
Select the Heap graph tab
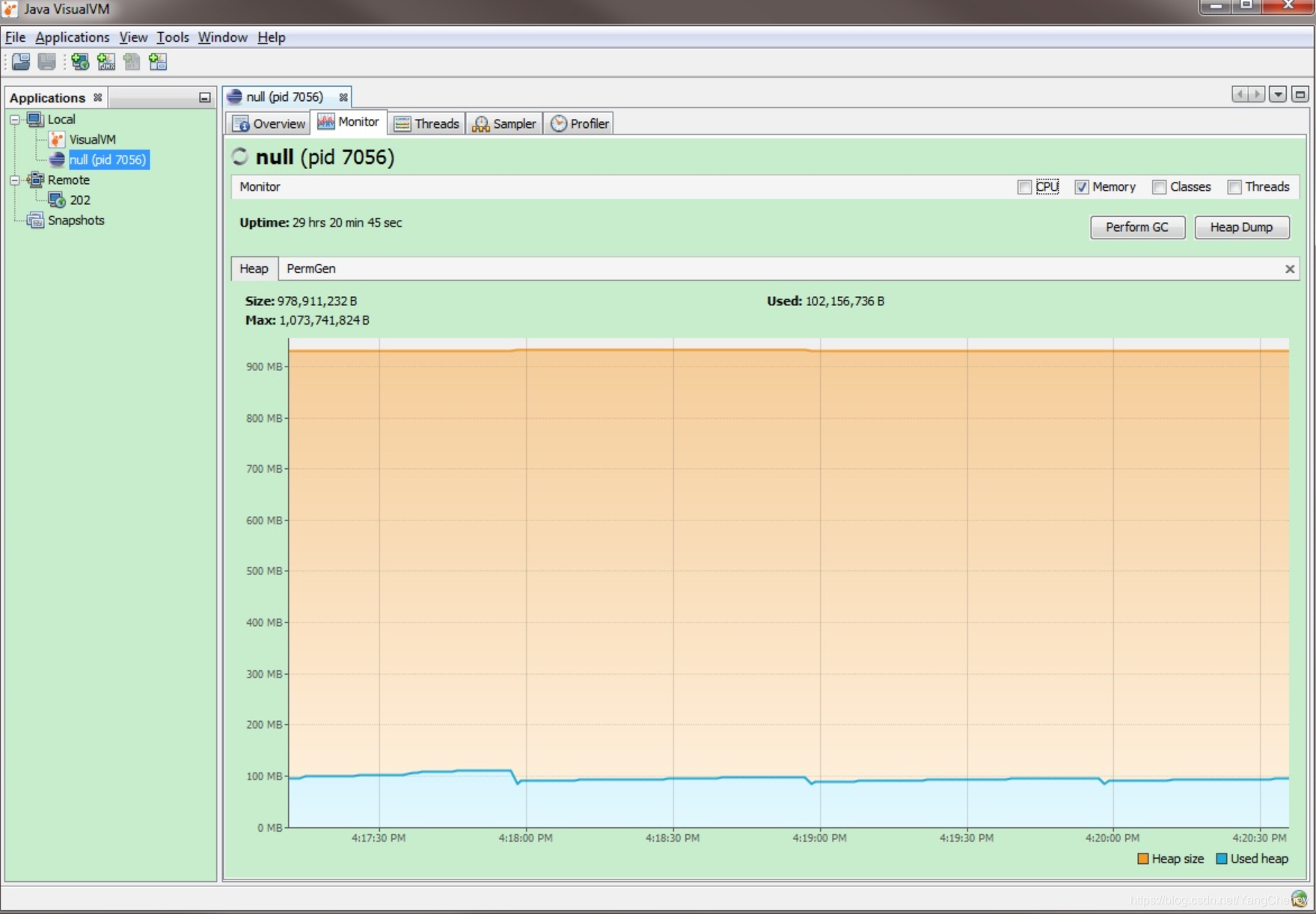click(254, 269)
